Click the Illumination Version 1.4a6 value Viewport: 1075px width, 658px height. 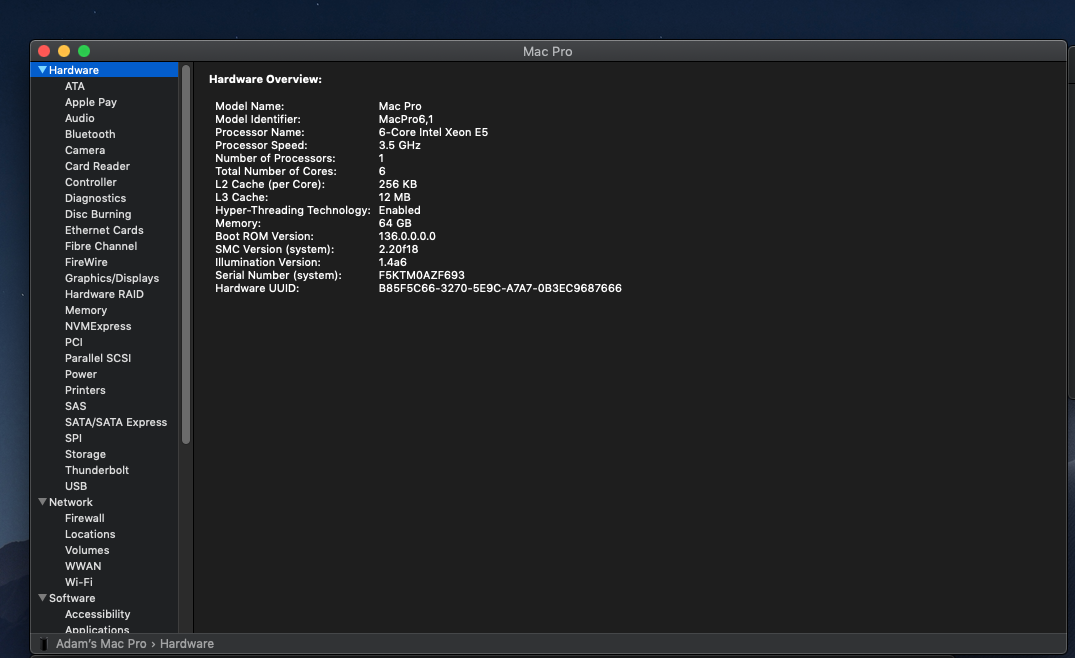[x=393, y=263]
